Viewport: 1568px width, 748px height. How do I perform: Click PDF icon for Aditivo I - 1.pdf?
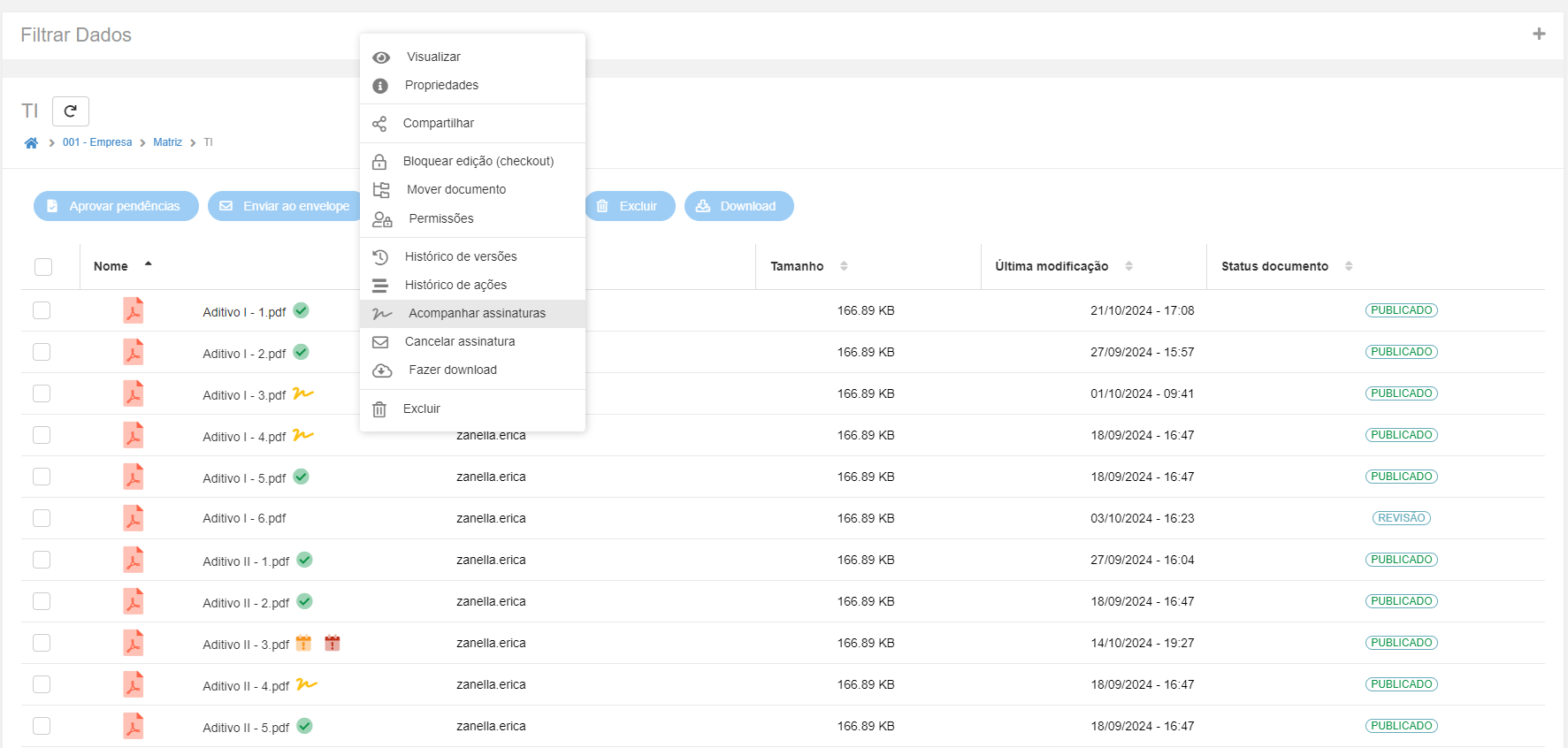(x=134, y=310)
